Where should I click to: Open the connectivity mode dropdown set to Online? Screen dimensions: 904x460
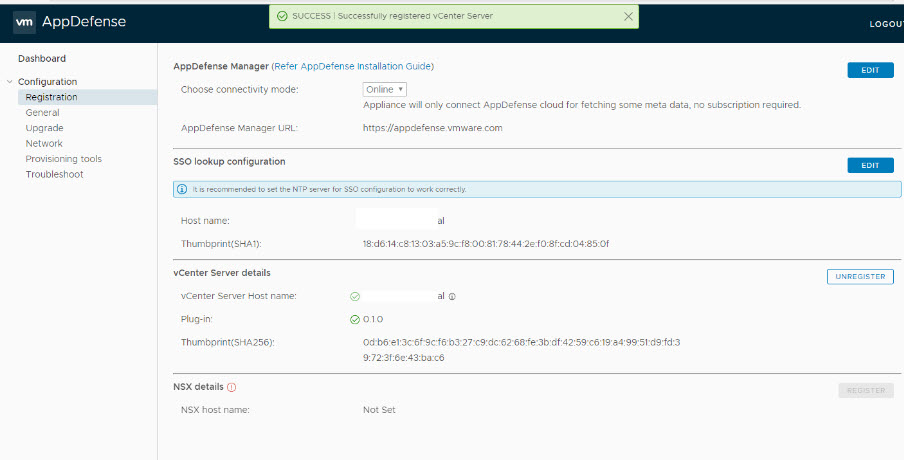tap(384, 89)
